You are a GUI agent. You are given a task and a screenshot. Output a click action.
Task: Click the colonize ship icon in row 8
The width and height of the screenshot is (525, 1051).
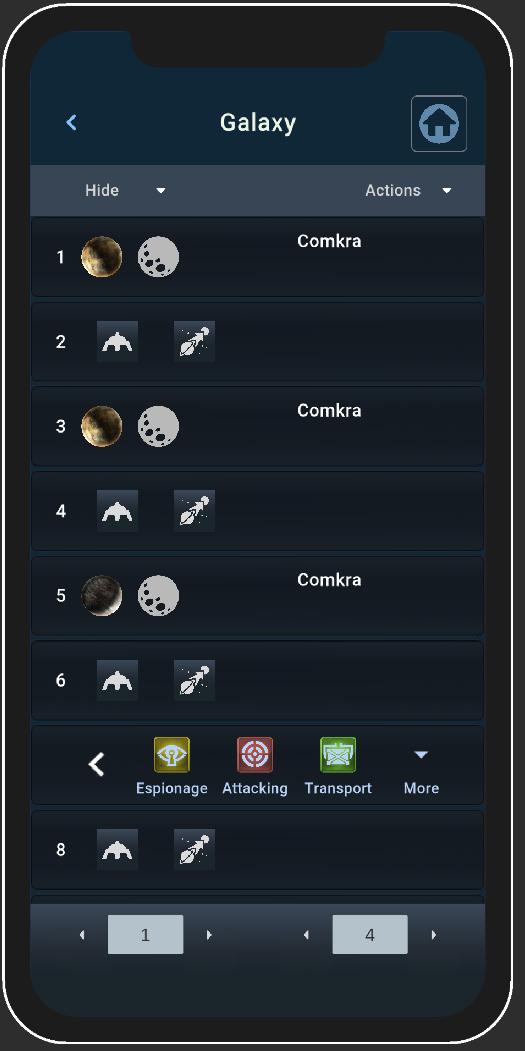(x=117, y=849)
